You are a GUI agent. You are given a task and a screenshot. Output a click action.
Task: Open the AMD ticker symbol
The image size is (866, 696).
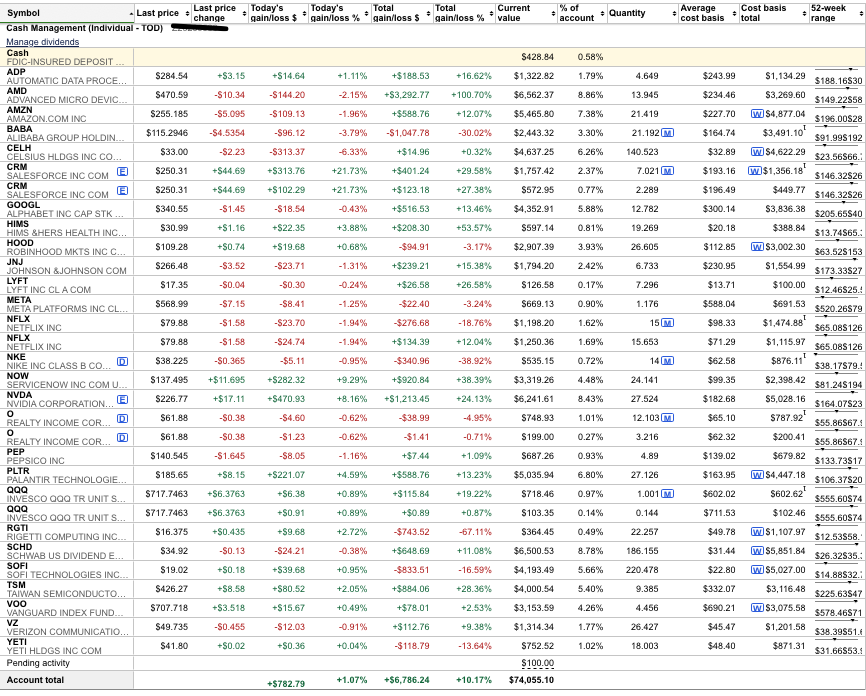pyautogui.click(x=17, y=91)
